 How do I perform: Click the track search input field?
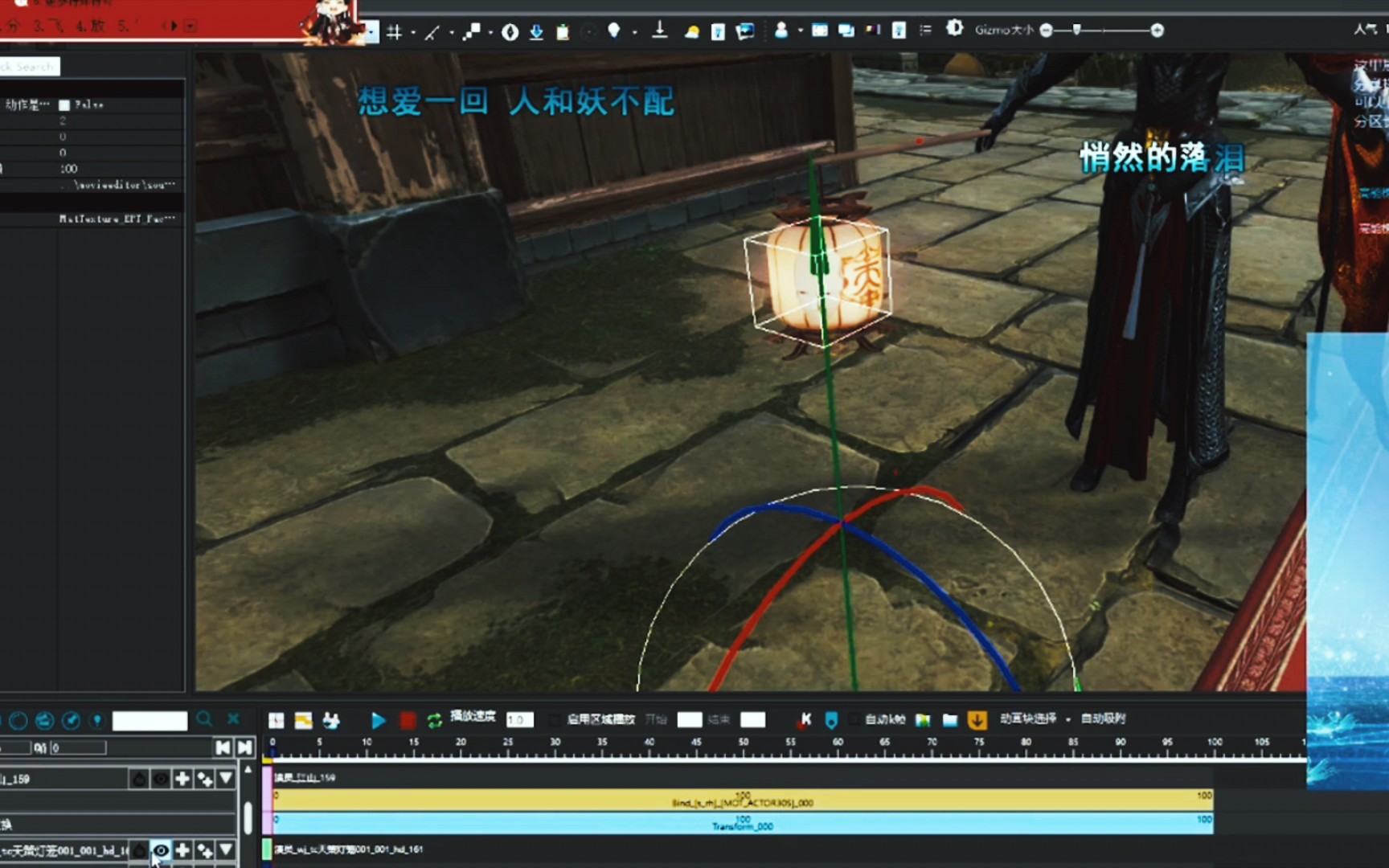pos(150,721)
